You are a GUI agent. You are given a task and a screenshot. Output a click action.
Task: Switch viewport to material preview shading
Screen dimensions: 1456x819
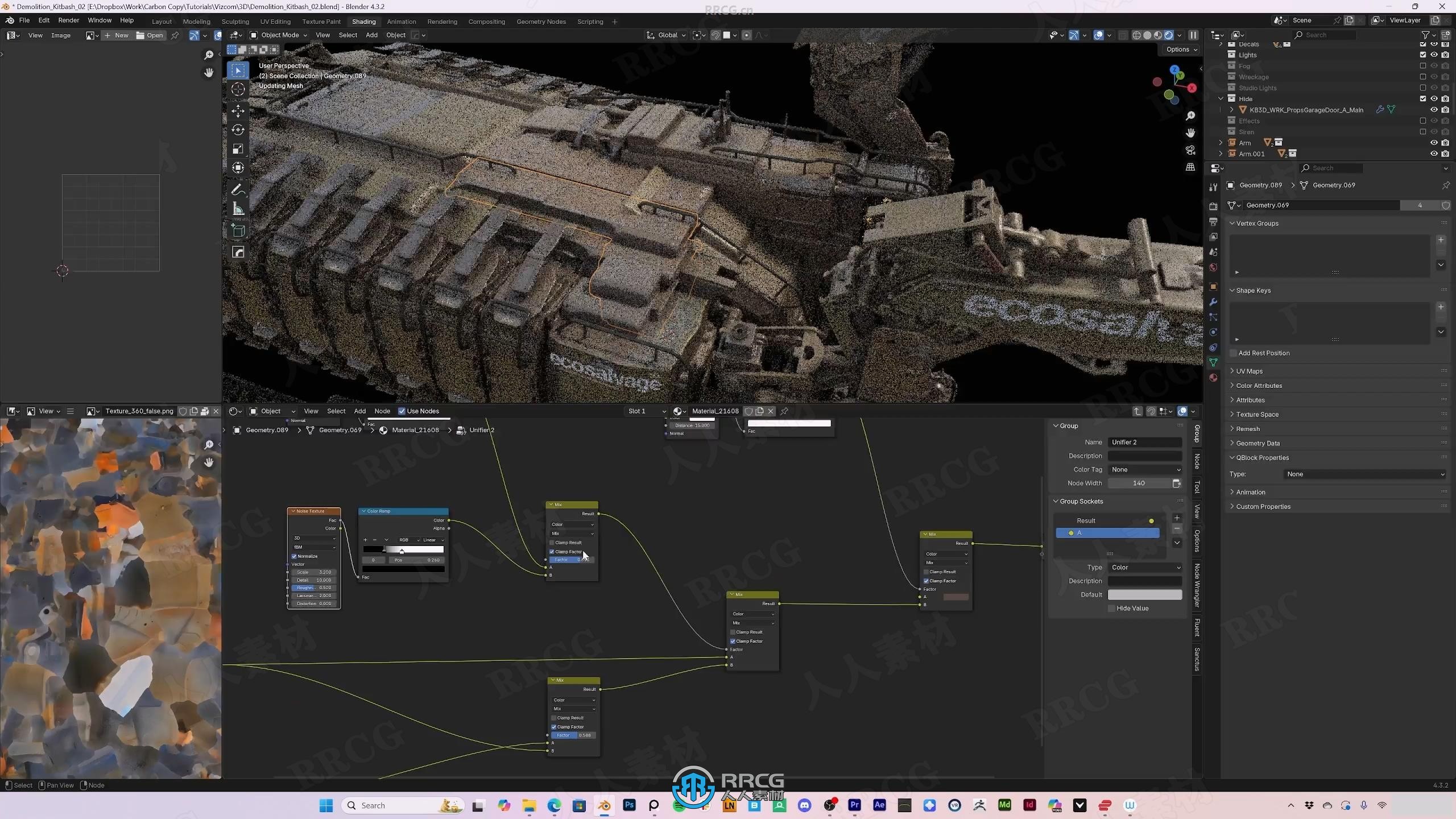pos(1158,35)
